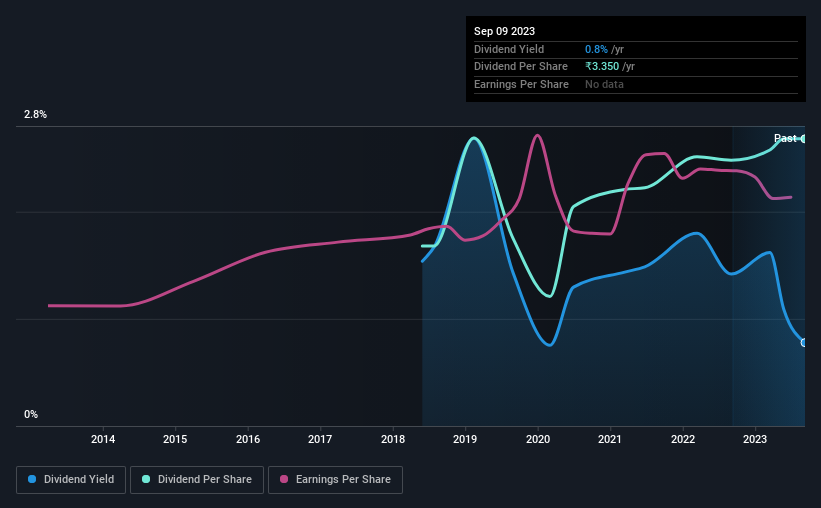Click the 0.8% Dividend Yield value
The image size is (821, 508).
pyautogui.click(x=596, y=49)
